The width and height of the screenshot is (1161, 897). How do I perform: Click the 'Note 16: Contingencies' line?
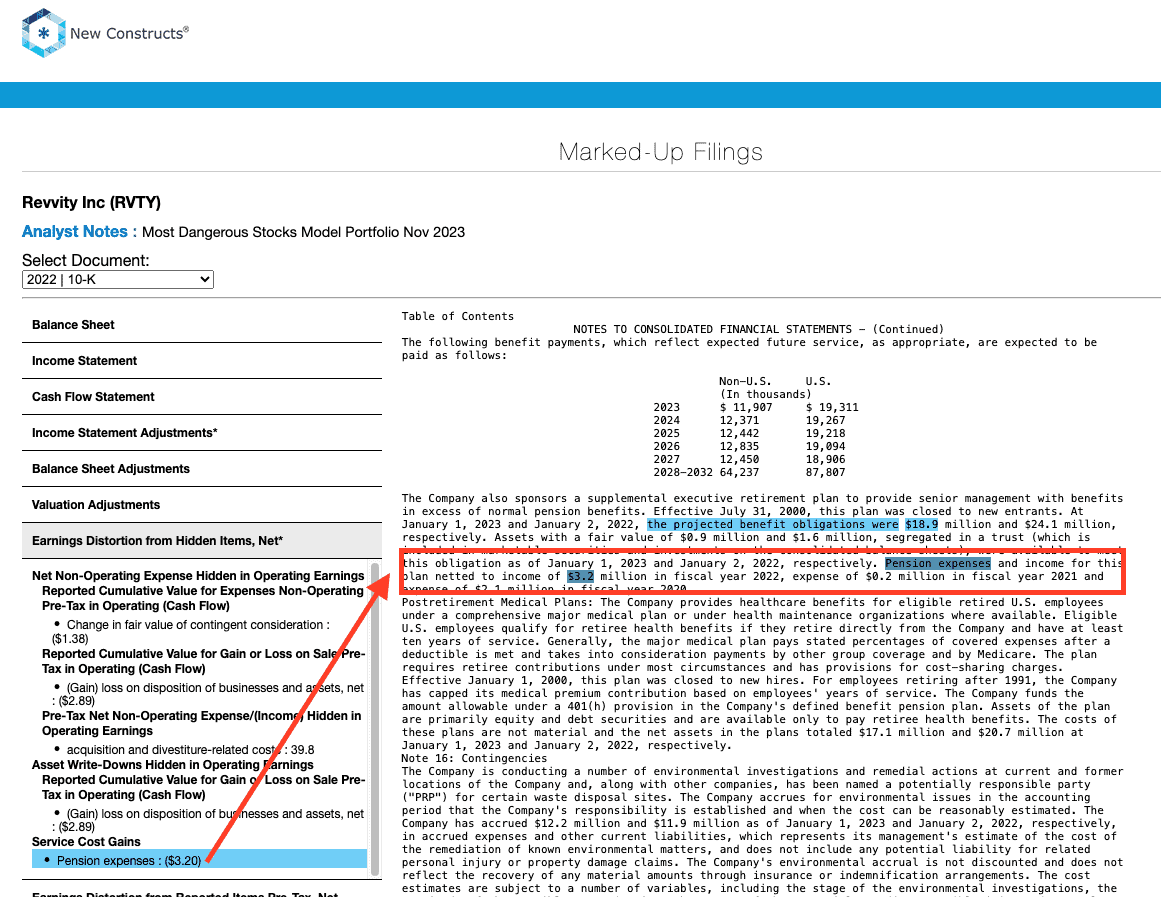475,758
